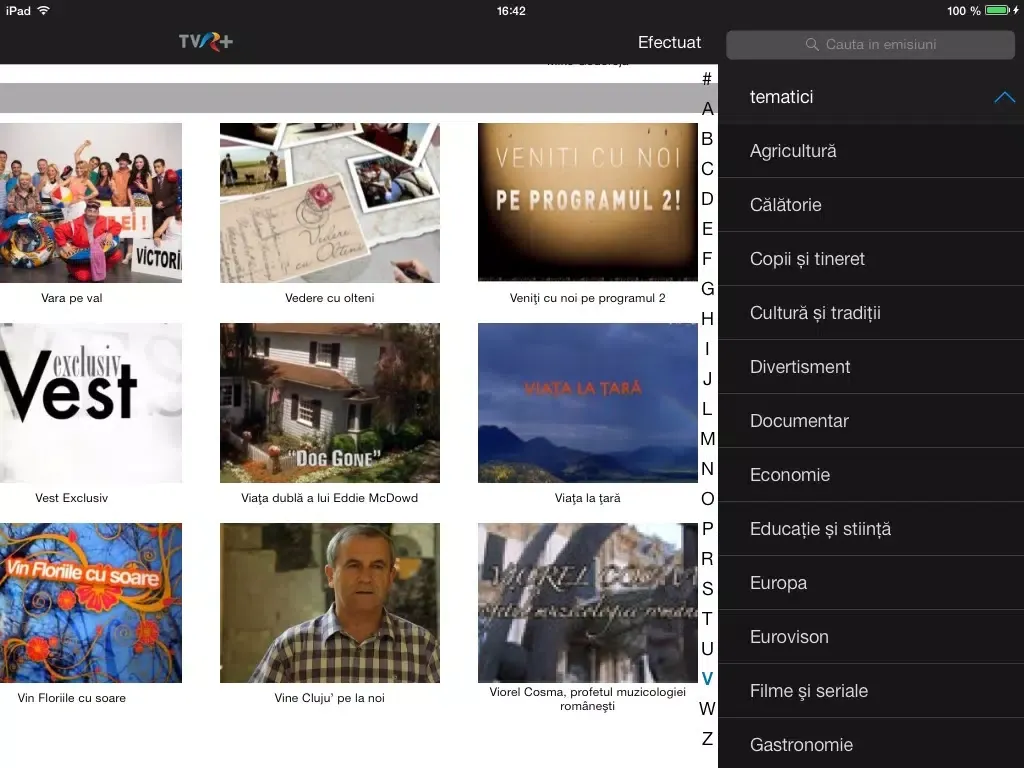Jump to letter D in index
1024x768 pixels.
coord(707,199)
